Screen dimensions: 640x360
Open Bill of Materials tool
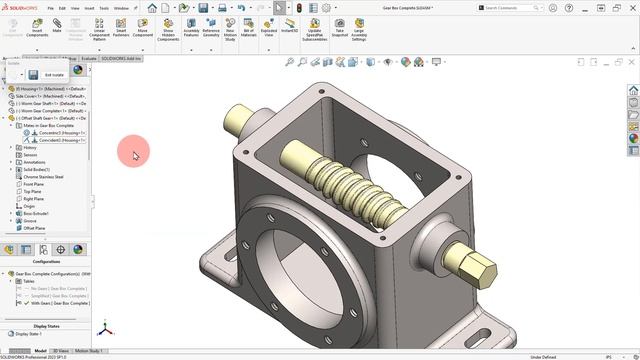pos(249,28)
